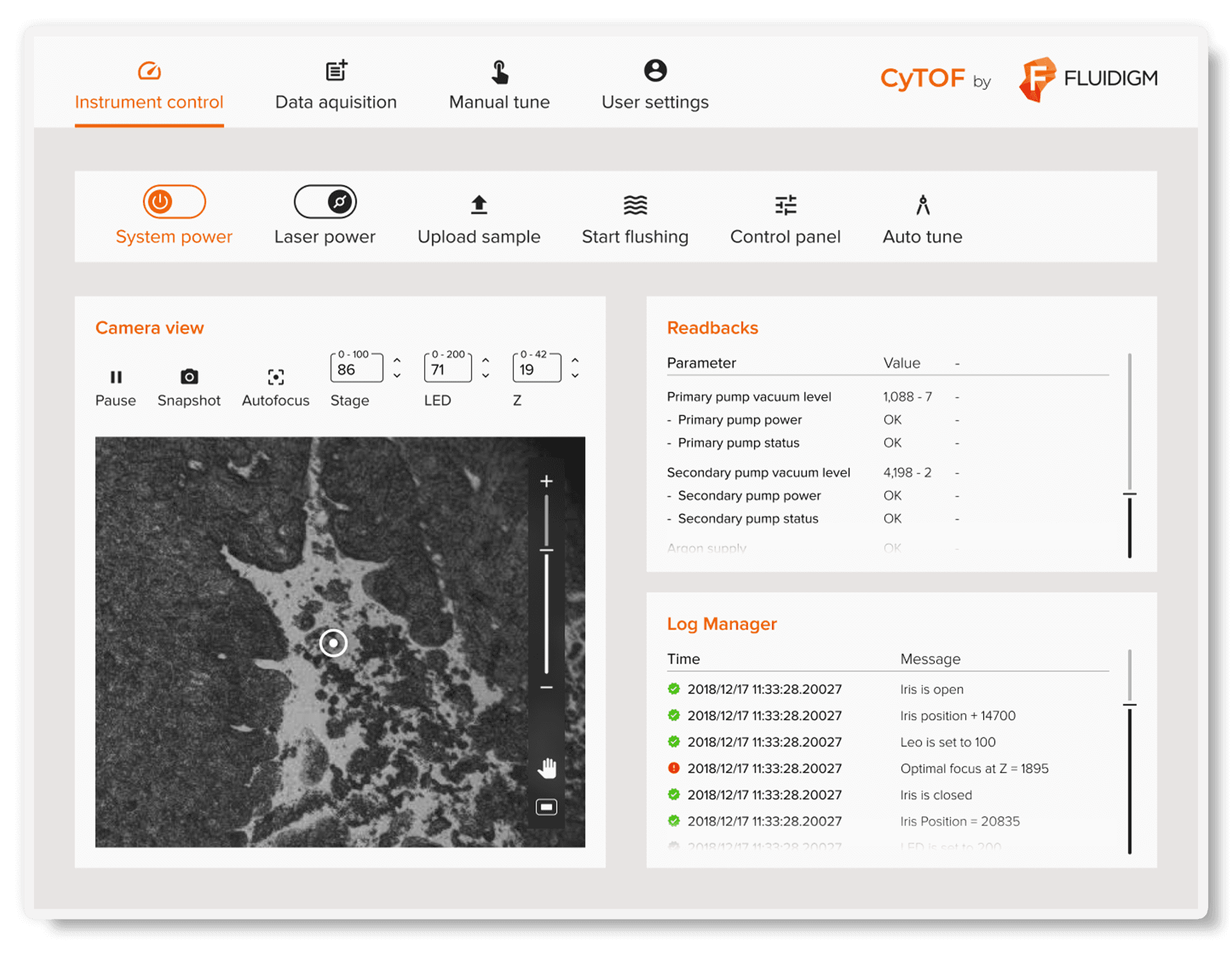
Task: Click the camera zoom slider track
Action: [546, 610]
